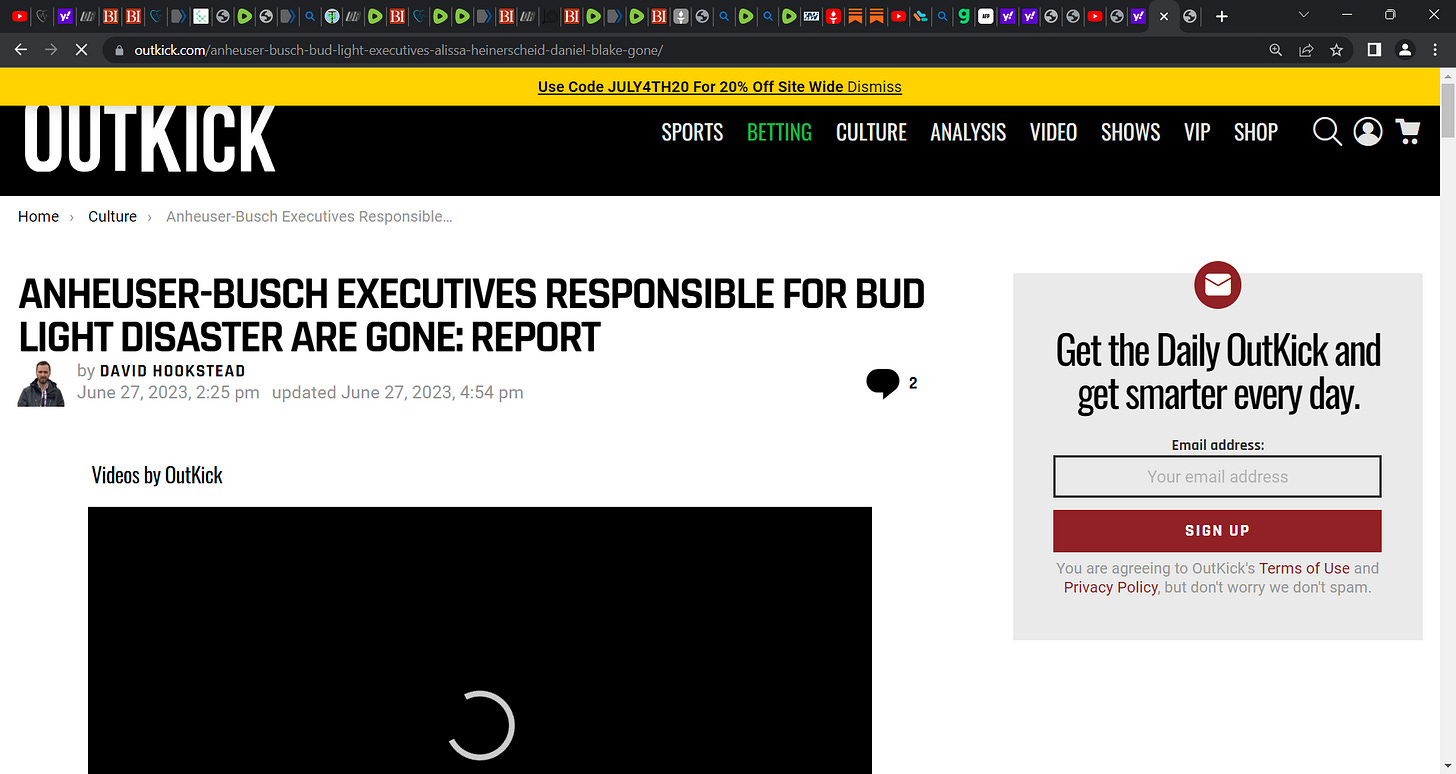Viewport: 1456px width, 774px height.
Task: Click the OutKick logo
Action: point(150,138)
